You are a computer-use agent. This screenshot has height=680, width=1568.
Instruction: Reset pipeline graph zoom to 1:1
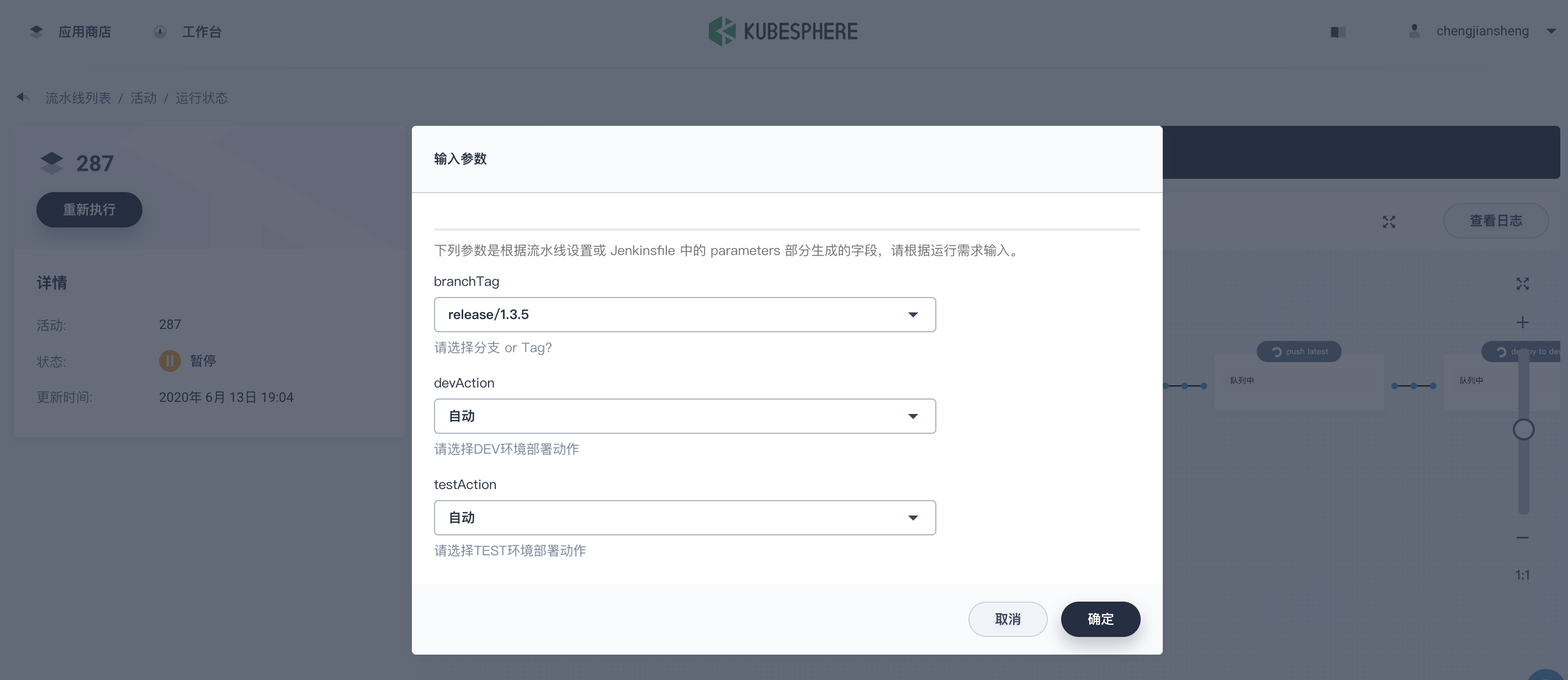(1522, 575)
